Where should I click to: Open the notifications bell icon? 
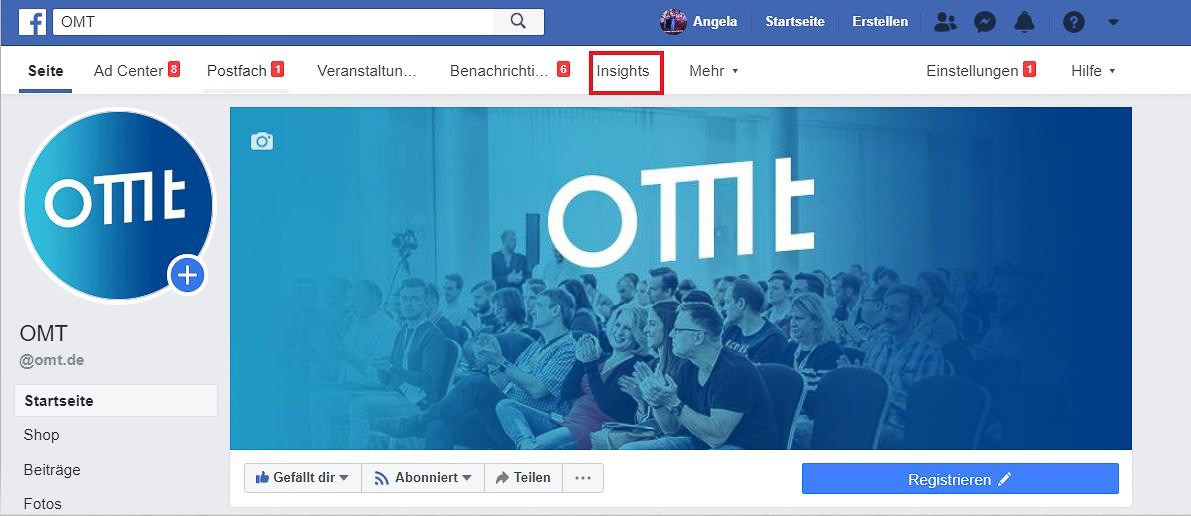click(x=1025, y=22)
